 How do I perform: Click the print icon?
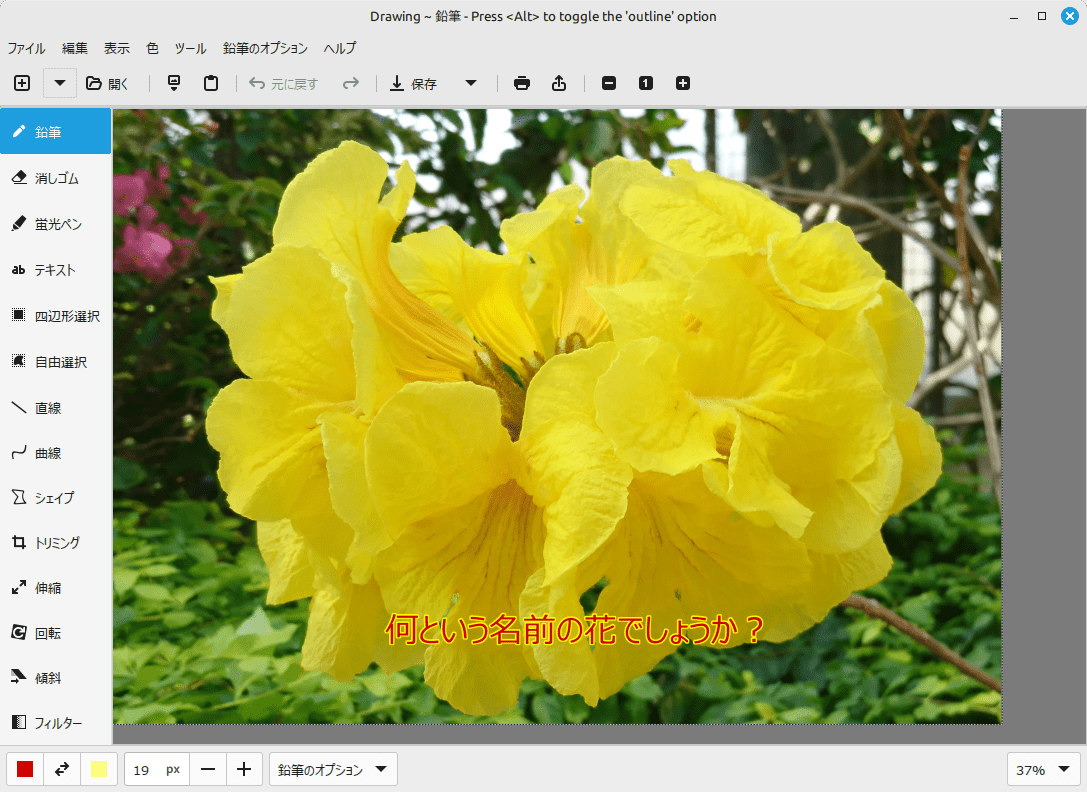coord(522,83)
